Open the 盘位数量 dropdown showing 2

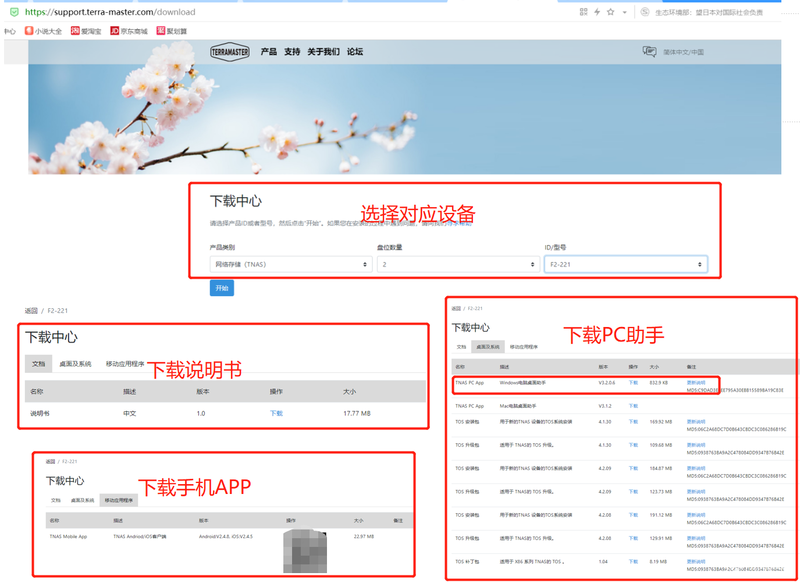tap(458, 264)
